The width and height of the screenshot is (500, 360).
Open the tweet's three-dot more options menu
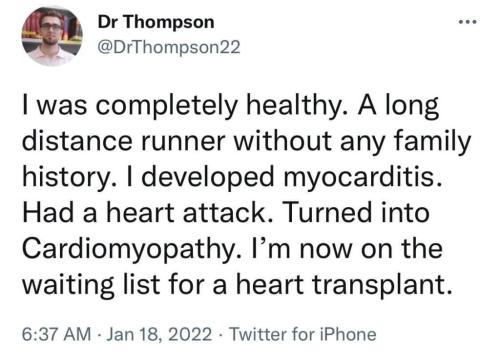(468, 22)
